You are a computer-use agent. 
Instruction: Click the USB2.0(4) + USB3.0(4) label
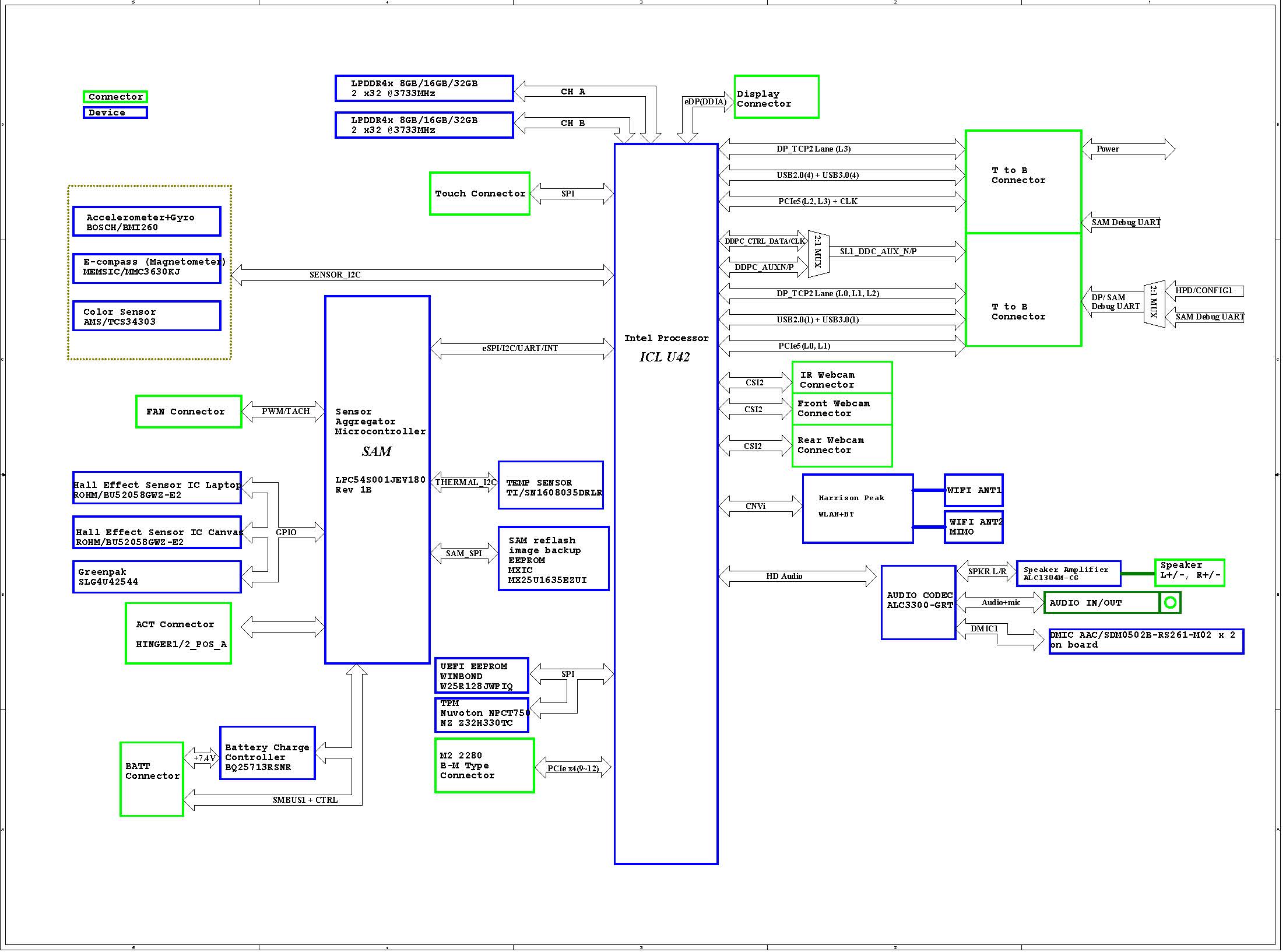click(818, 175)
